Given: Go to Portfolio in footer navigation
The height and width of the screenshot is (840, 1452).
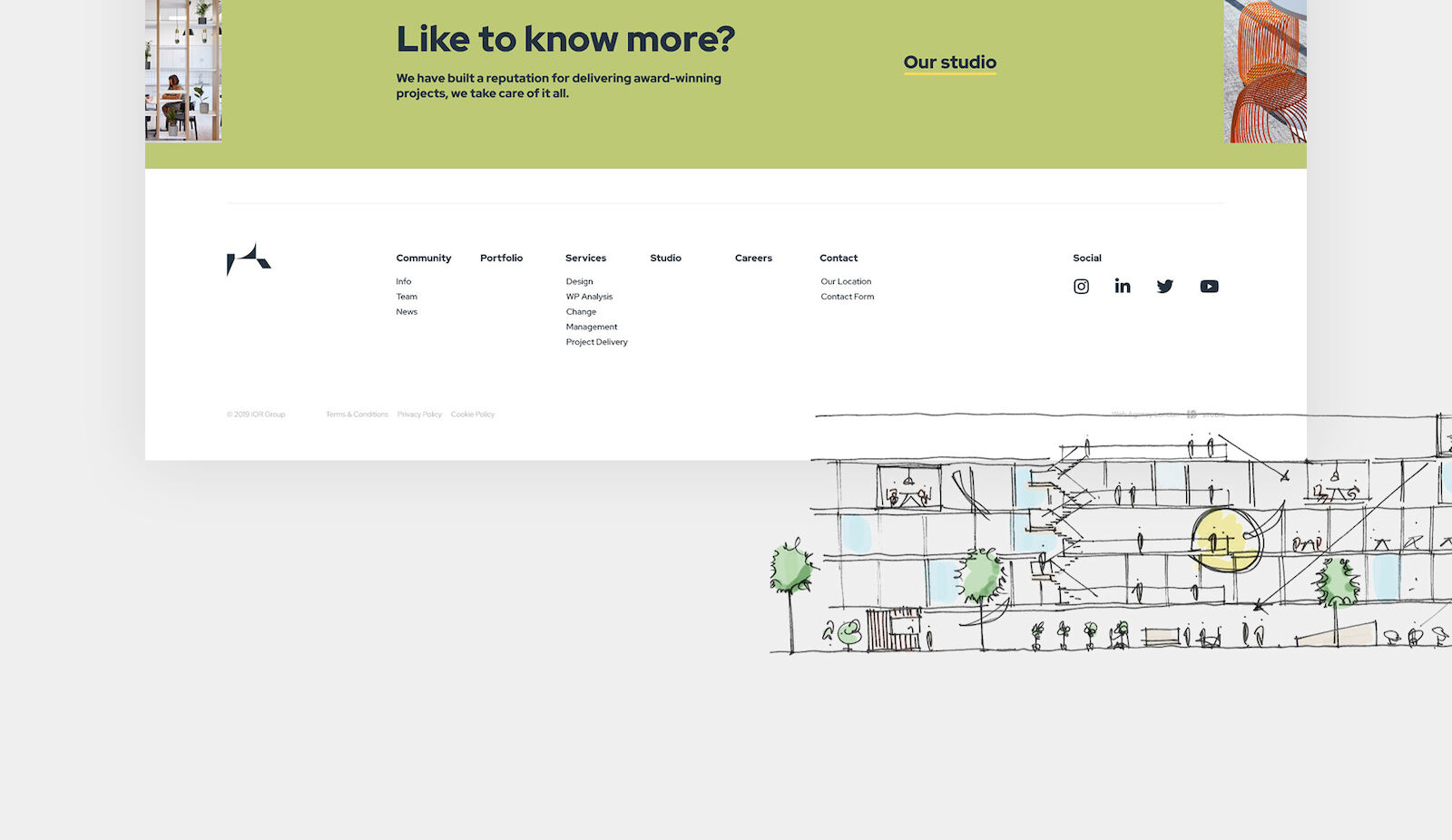Looking at the screenshot, I should point(501,259).
